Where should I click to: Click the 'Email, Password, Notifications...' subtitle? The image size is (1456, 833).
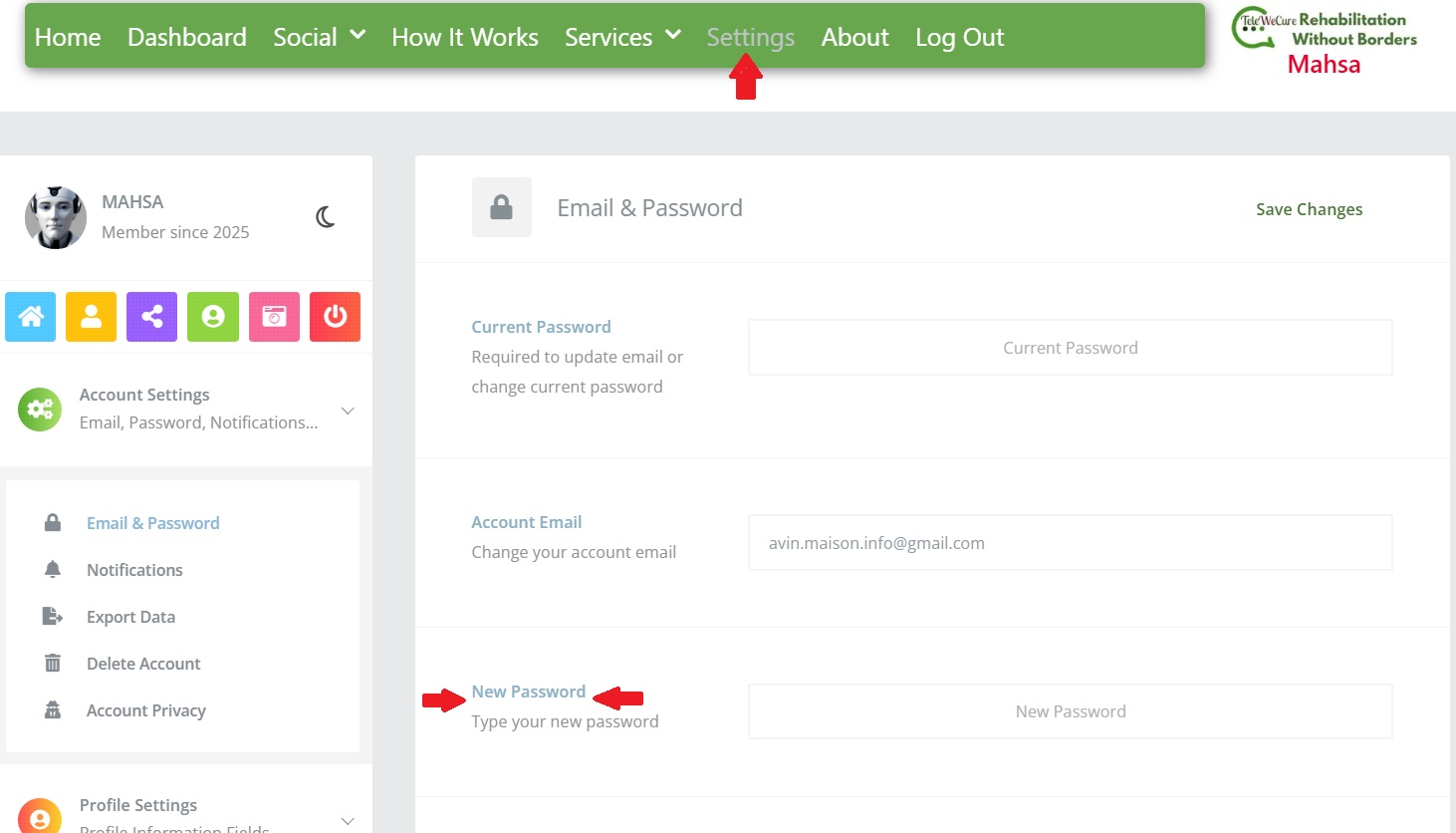click(199, 422)
